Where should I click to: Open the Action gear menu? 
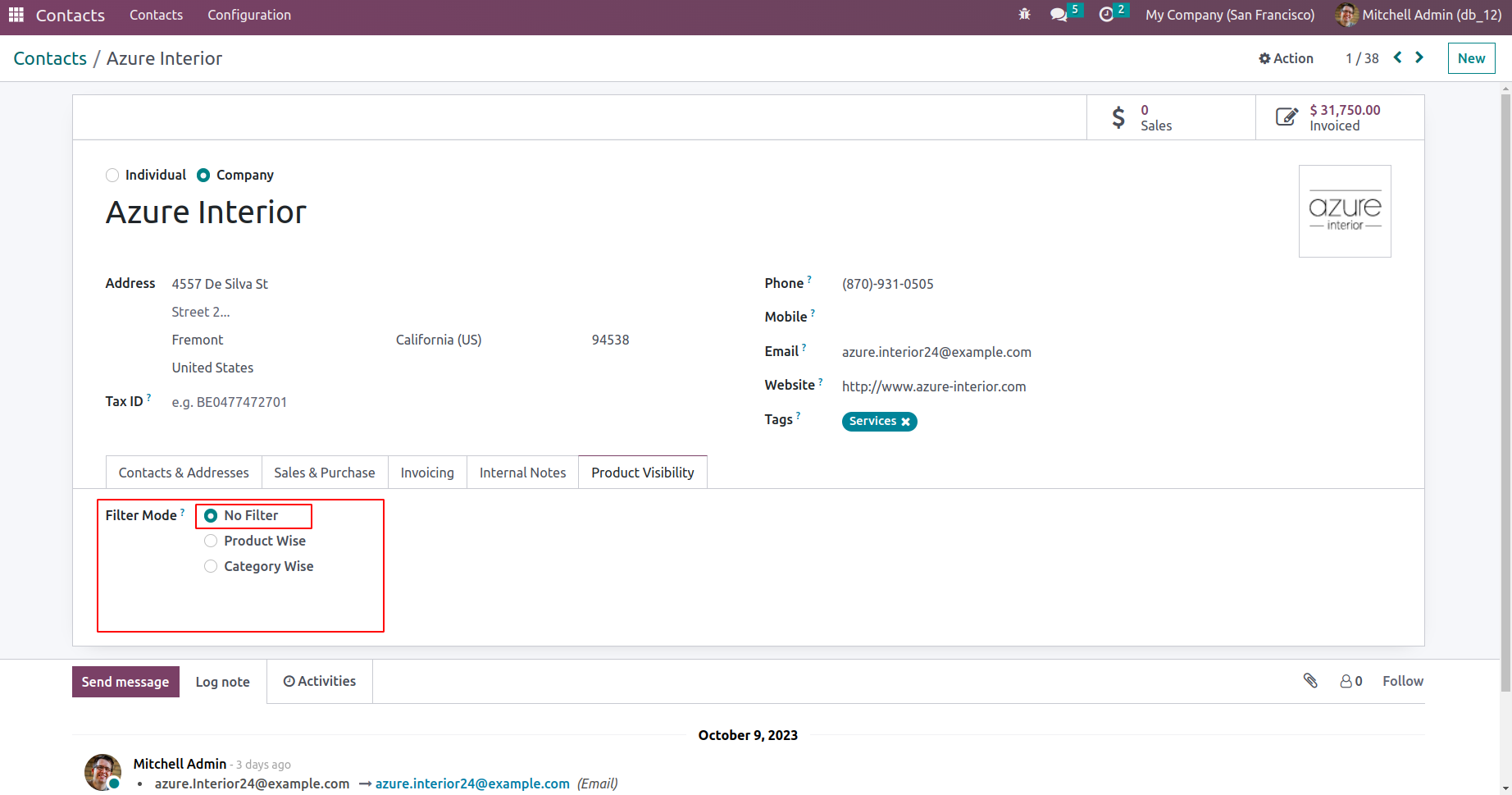click(x=1286, y=58)
